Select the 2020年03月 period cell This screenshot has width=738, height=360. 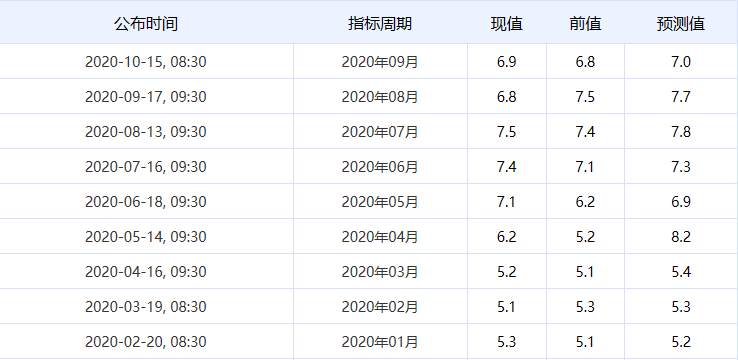pyautogui.click(x=380, y=272)
